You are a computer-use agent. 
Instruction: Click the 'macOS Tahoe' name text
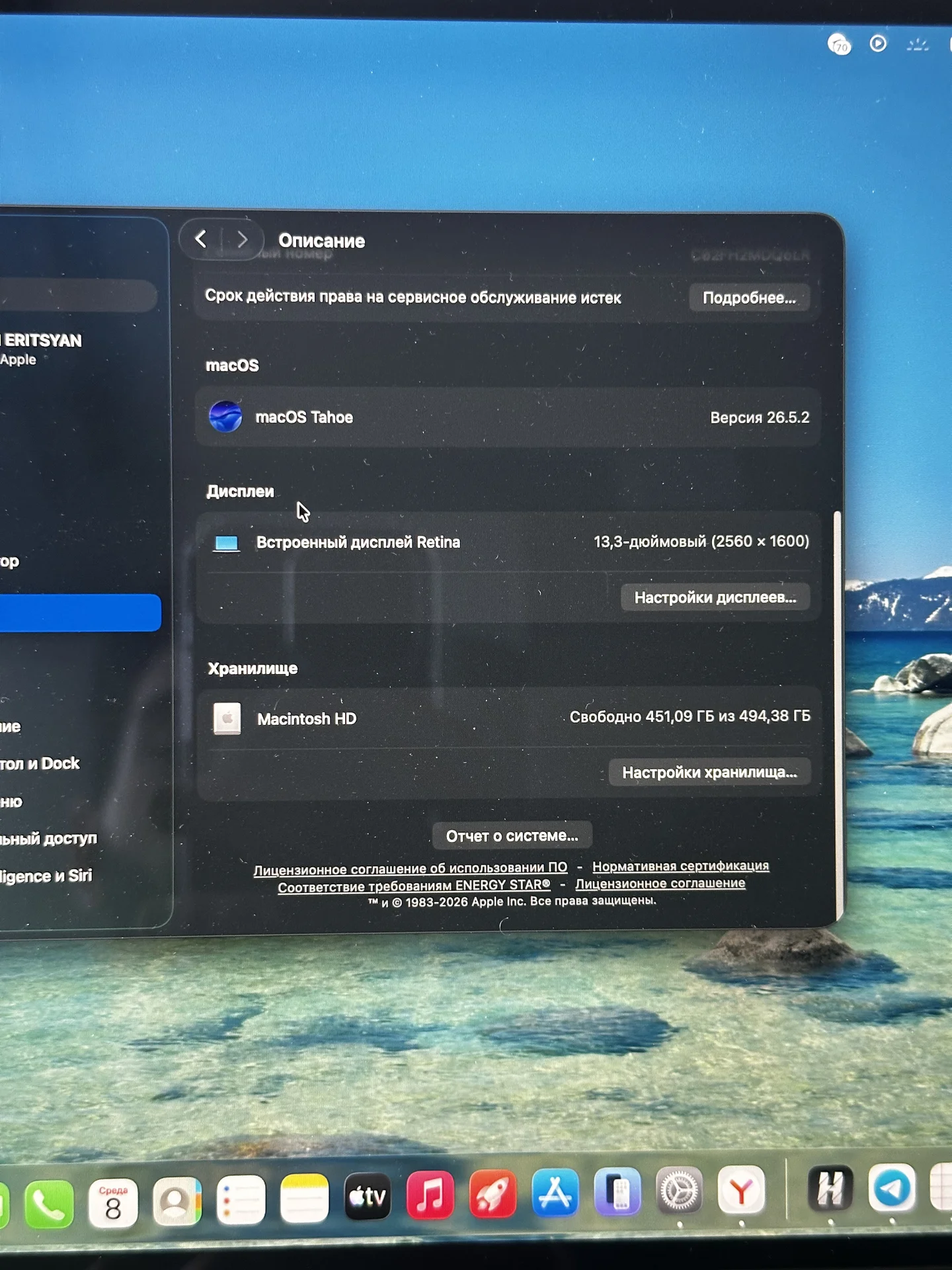pyautogui.click(x=304, y=417)
